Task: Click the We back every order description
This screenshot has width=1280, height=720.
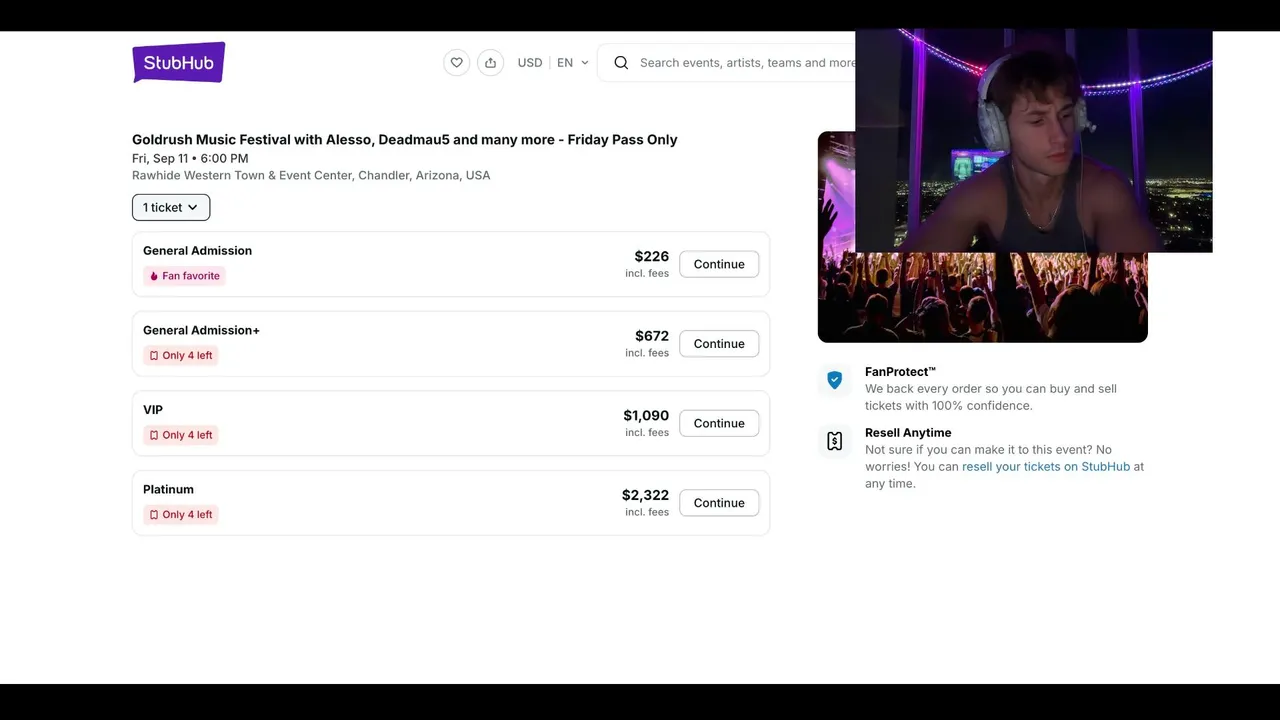Action: 991,397
